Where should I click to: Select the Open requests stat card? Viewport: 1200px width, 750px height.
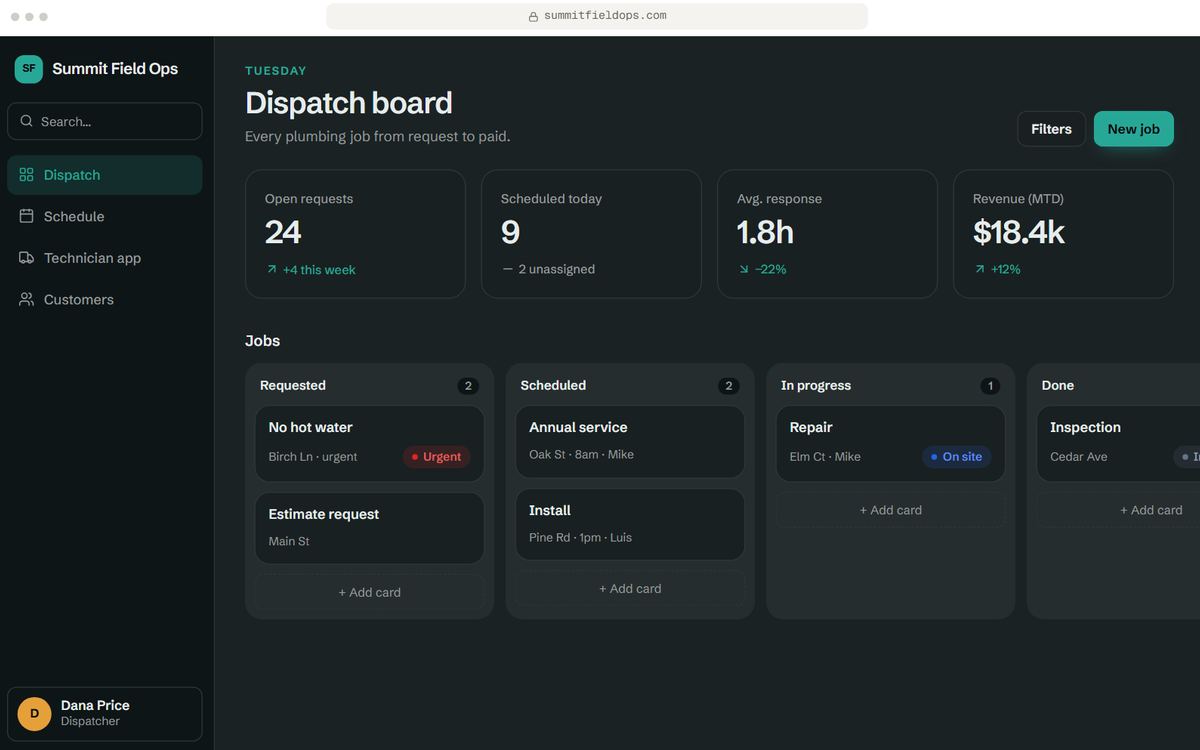tap(355, 234)
